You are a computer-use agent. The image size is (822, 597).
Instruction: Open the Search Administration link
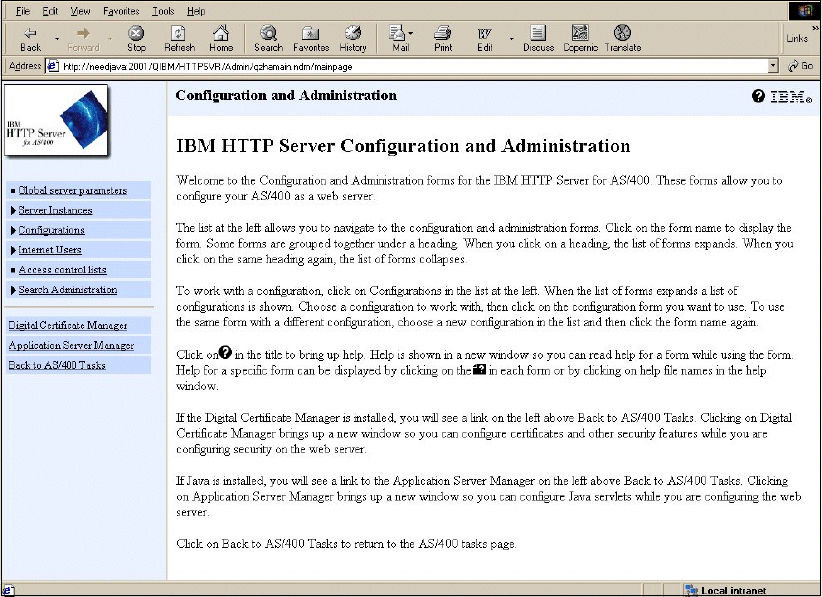pyautogui.click(x=68, y=290)
